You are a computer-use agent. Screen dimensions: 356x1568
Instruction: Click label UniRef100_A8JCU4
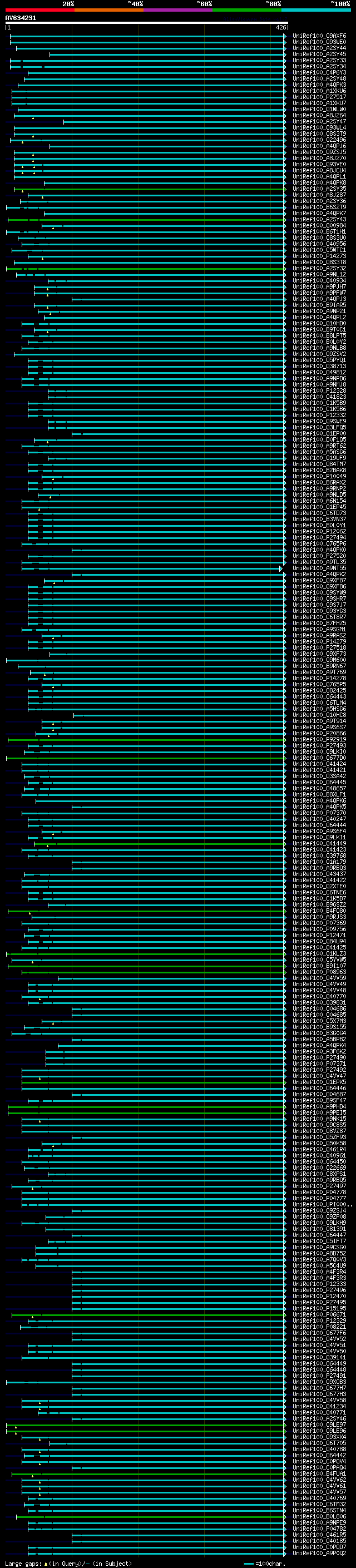click(x=319, y=170)
